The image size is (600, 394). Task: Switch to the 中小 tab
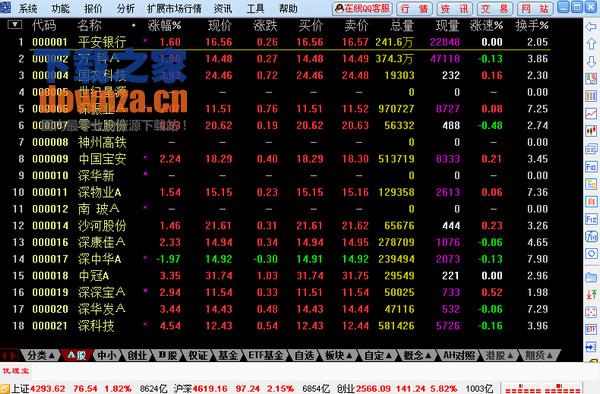(x=106, y=355)
